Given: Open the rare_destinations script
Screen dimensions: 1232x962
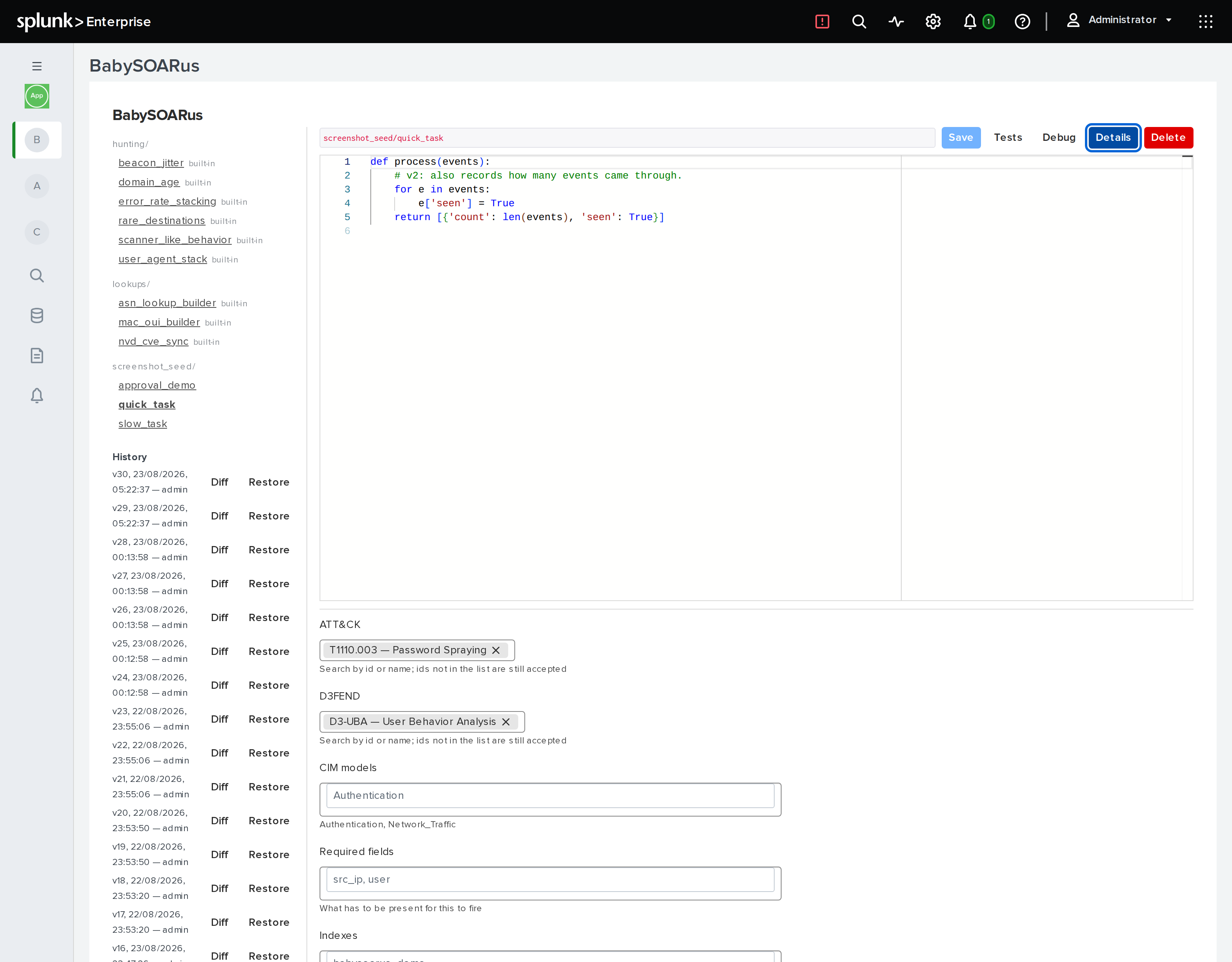Looking at the screenshot, I should click(x=161, y=220).
